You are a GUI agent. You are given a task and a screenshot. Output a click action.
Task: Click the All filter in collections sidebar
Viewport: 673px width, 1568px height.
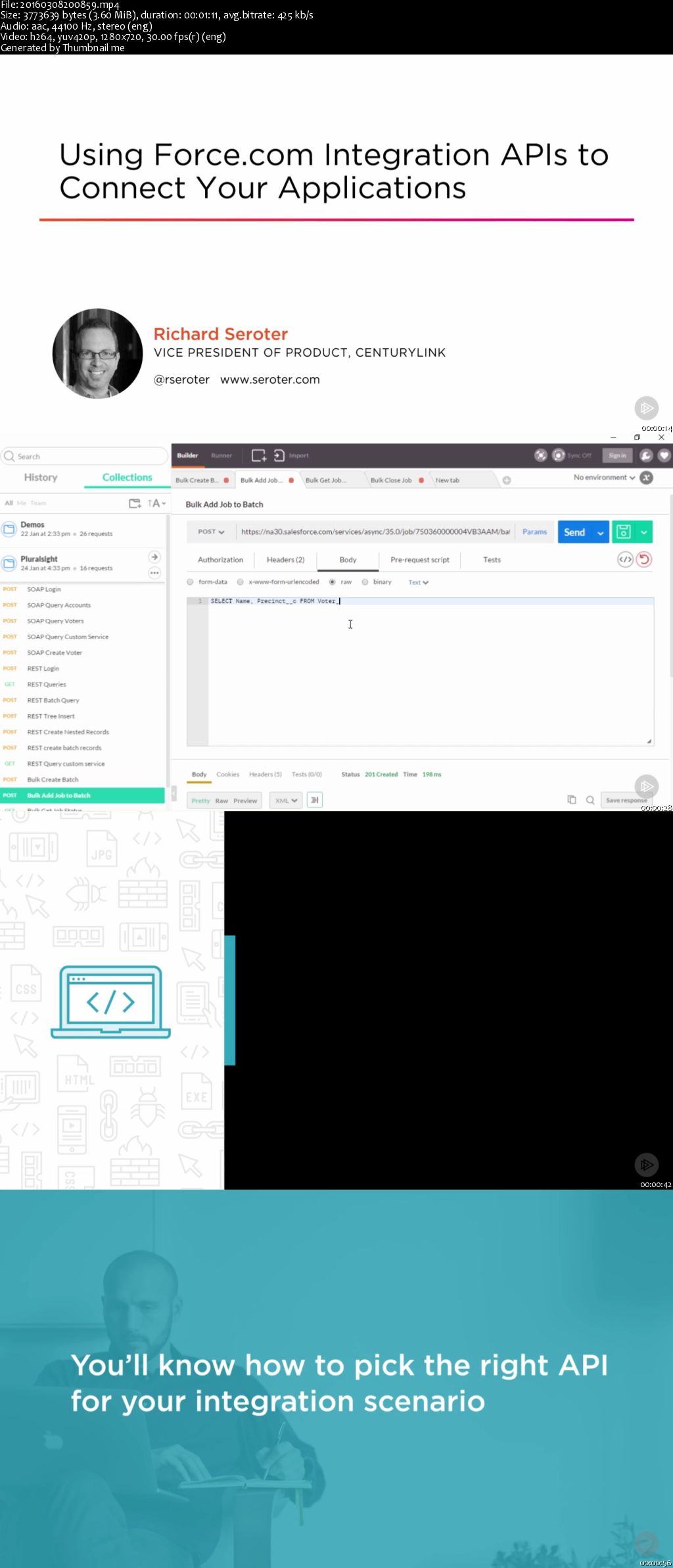(x=9, y=503)
